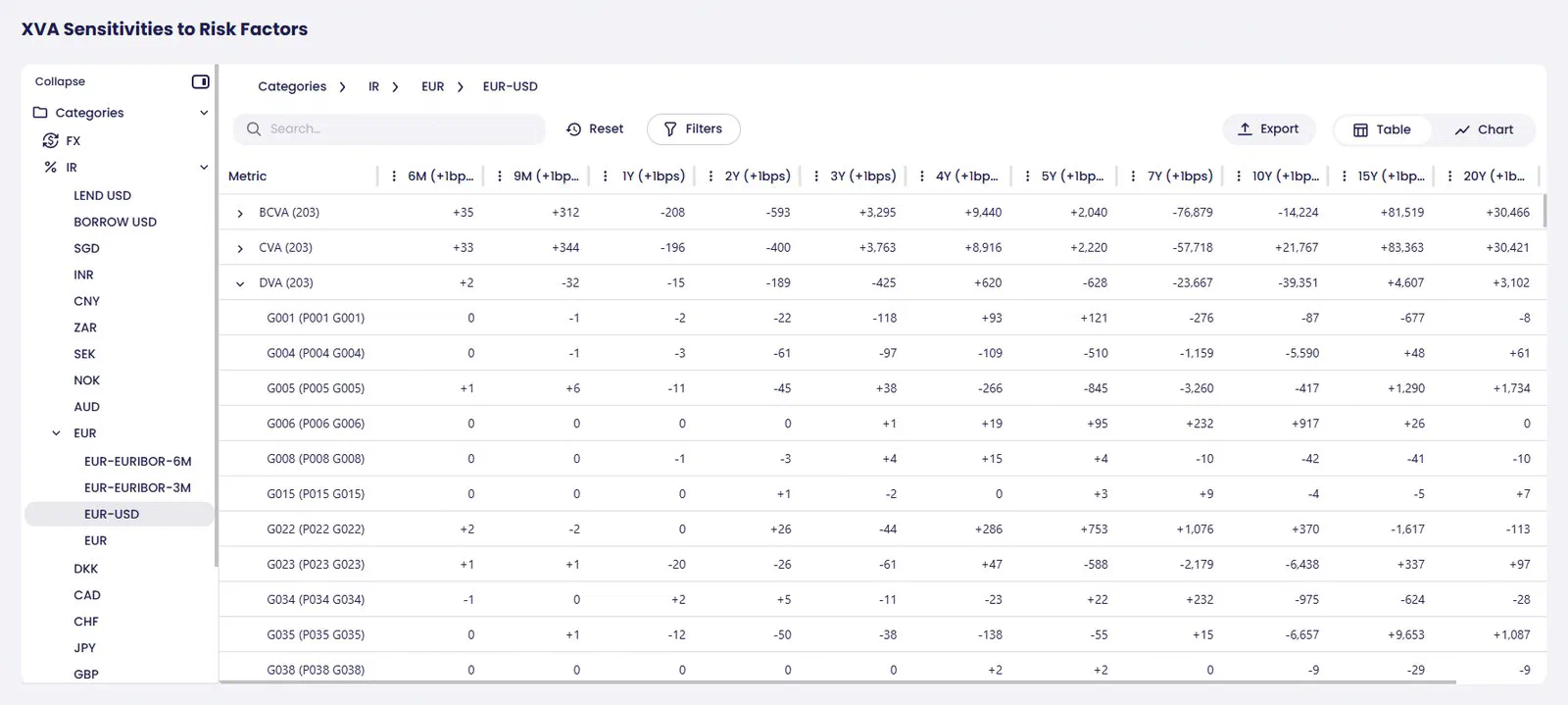1568x705 pixels.
Task: Switch to Table view
Action: (x=1382, y=129)
